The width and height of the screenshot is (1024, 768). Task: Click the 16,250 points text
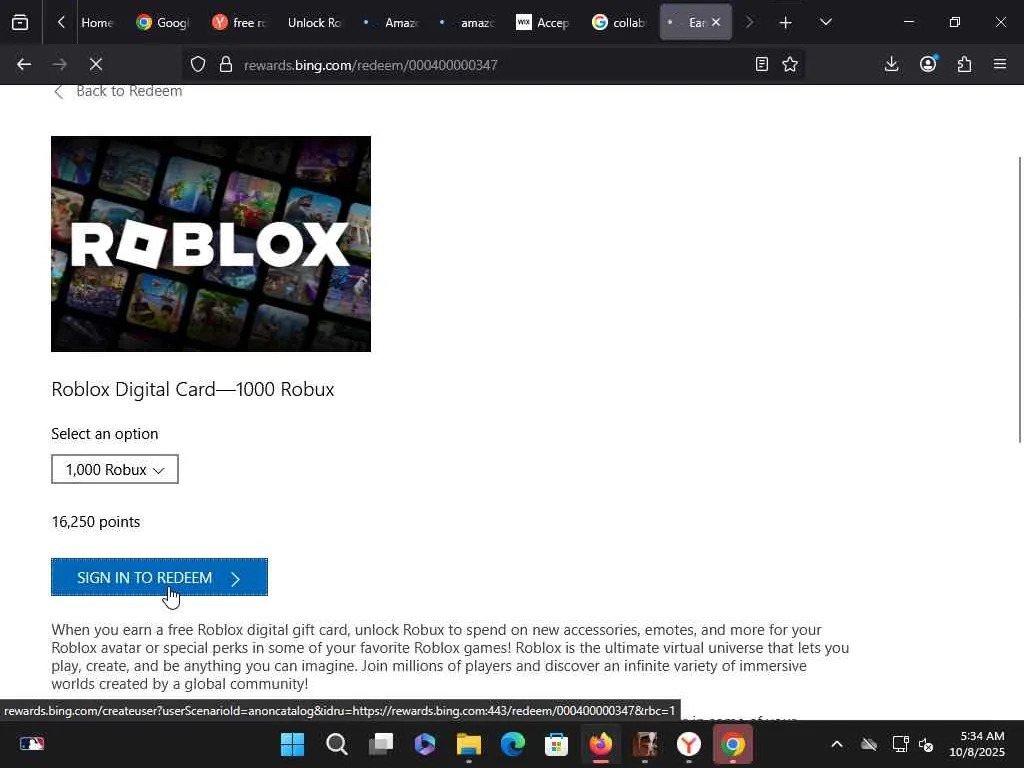click(96, 522)
